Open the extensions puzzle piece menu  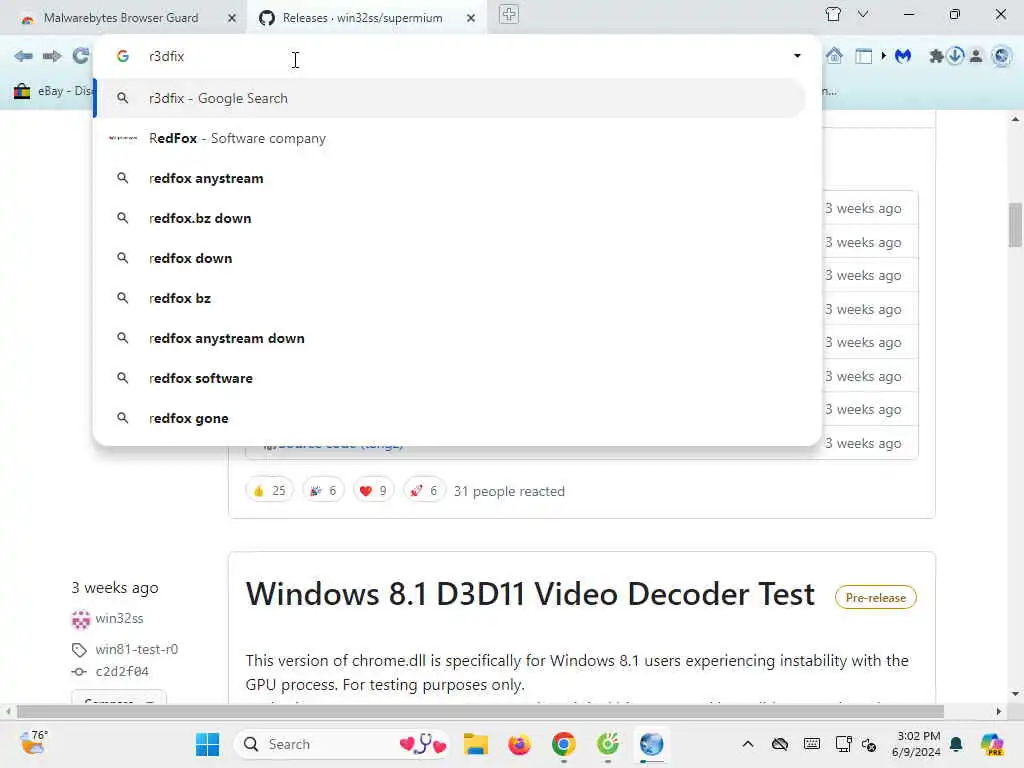pos(936,56)
